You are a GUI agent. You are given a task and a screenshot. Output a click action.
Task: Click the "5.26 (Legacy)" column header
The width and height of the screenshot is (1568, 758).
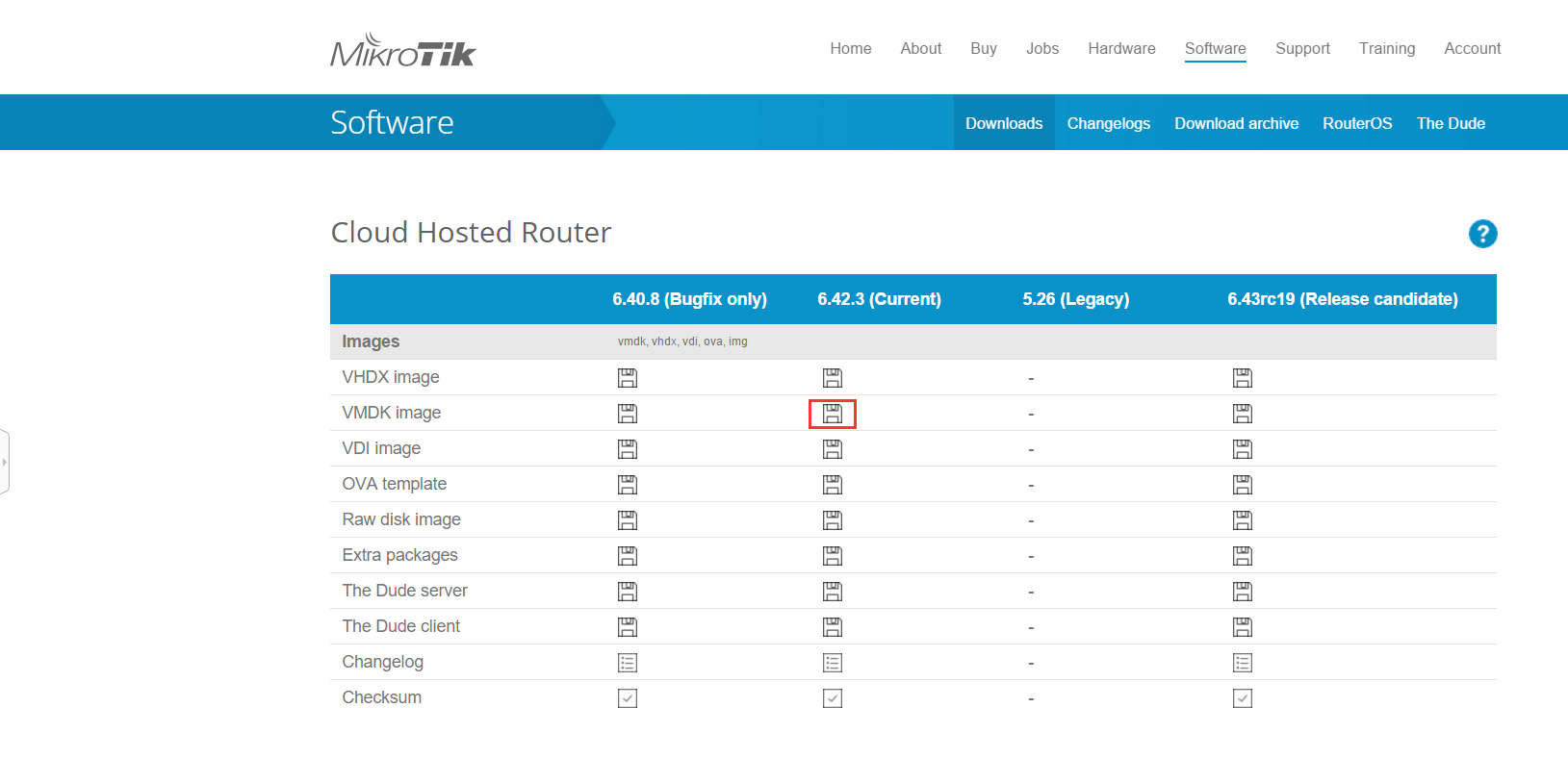tap(1076, 299)
